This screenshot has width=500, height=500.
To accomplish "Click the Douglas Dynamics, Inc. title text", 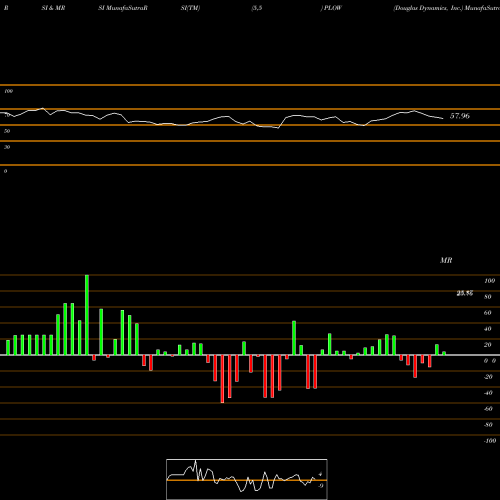I will point(428,8).
